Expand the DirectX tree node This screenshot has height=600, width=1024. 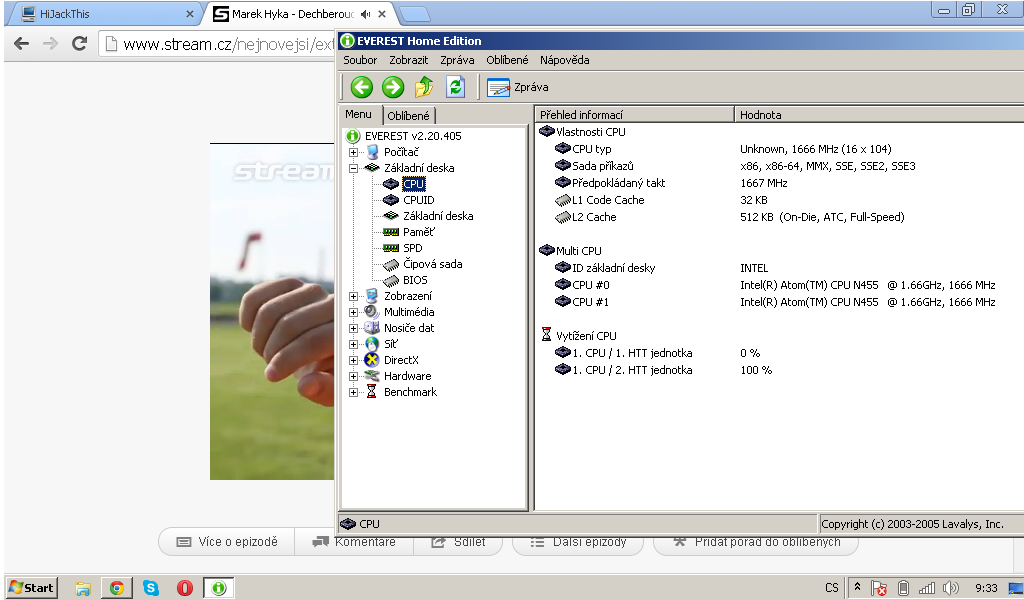click(x=353, y=360)
